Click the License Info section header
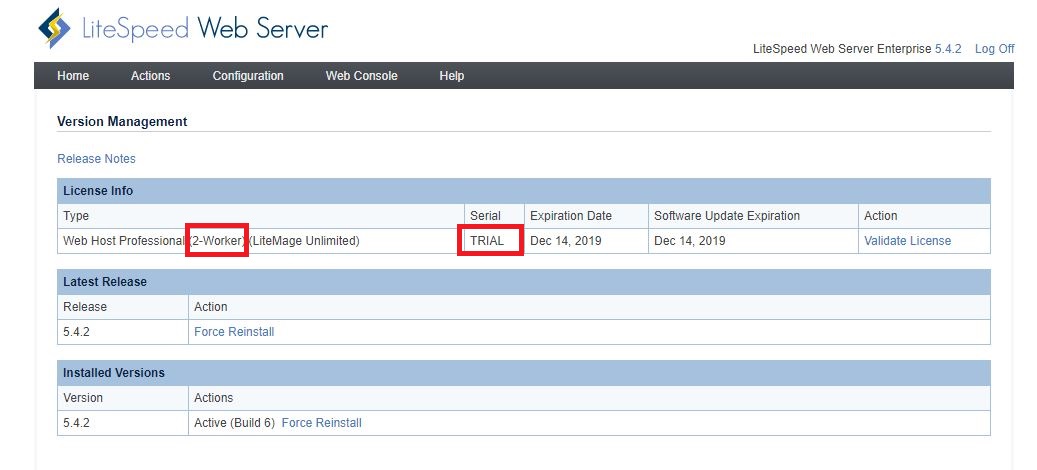Image resolution: width=1037 pixels, height=470 pixels. pyautogui.click(x=524, y=191)
